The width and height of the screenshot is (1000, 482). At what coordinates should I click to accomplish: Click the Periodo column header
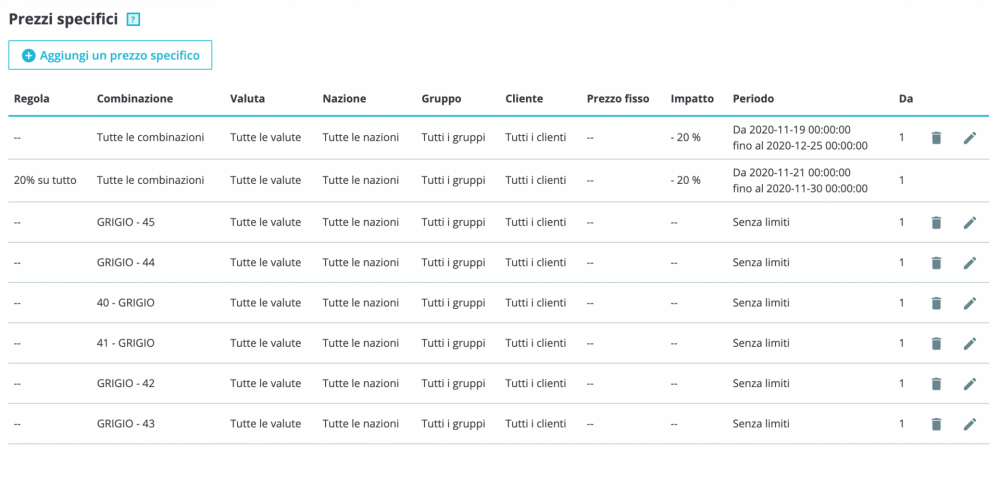click(x=754, y=99)
